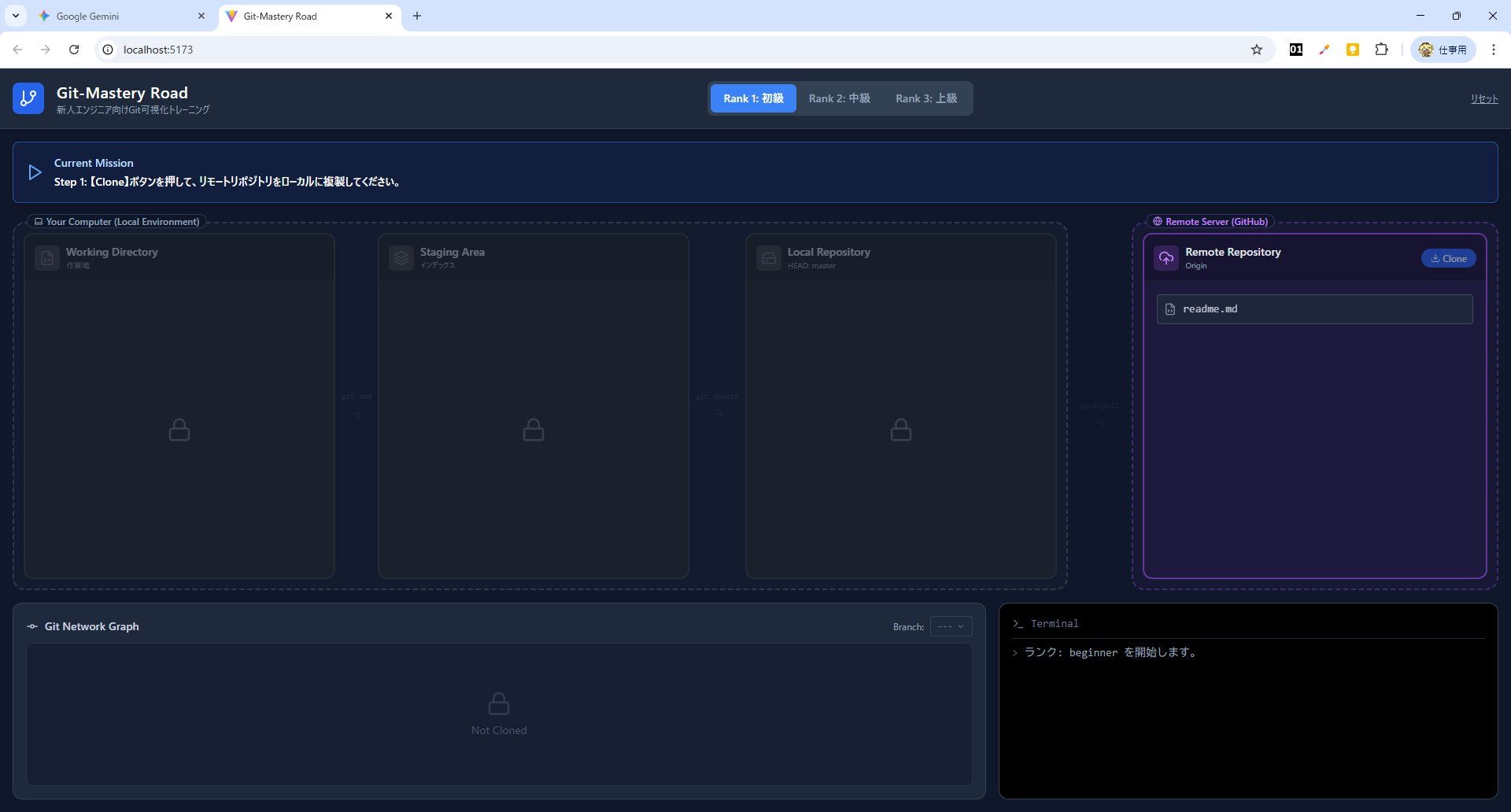Click the Remote Repository cloud upload icon
The image size is (1511, 812).
pyautogui.click(x=1166, y=258)
